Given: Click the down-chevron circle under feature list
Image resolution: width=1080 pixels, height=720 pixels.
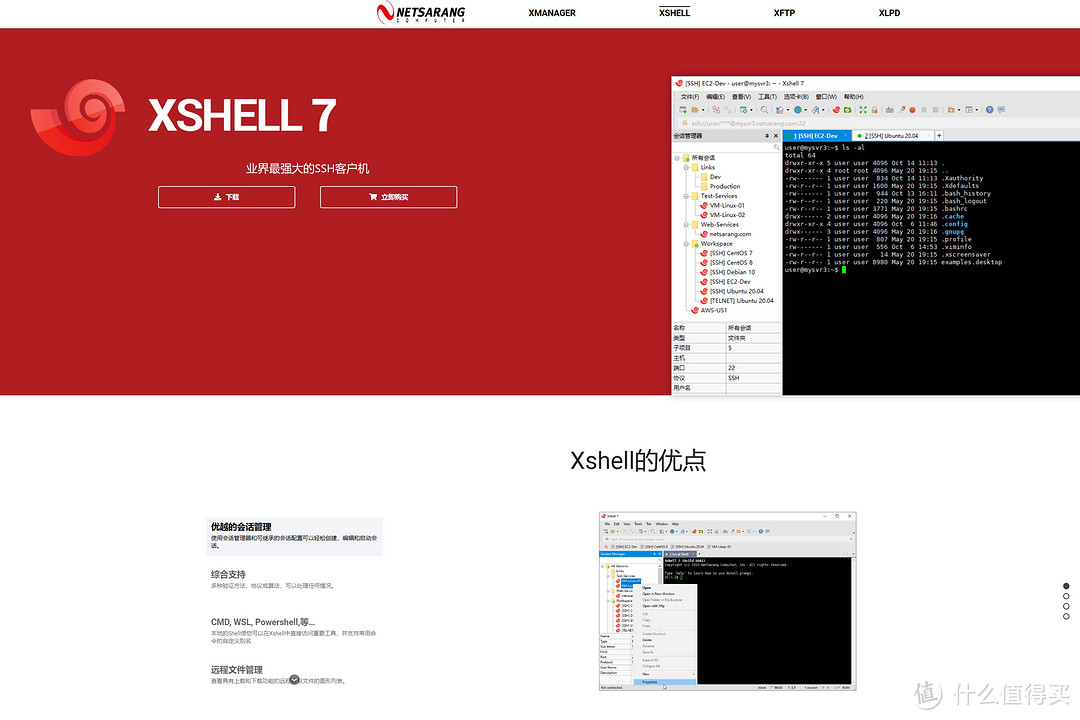Looking at the screenshot, I should coord(294,679).
